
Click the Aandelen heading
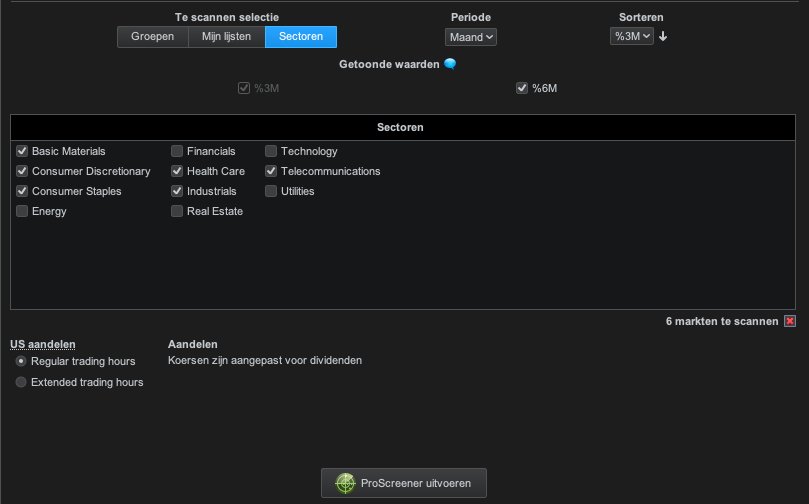click(192, 344)
